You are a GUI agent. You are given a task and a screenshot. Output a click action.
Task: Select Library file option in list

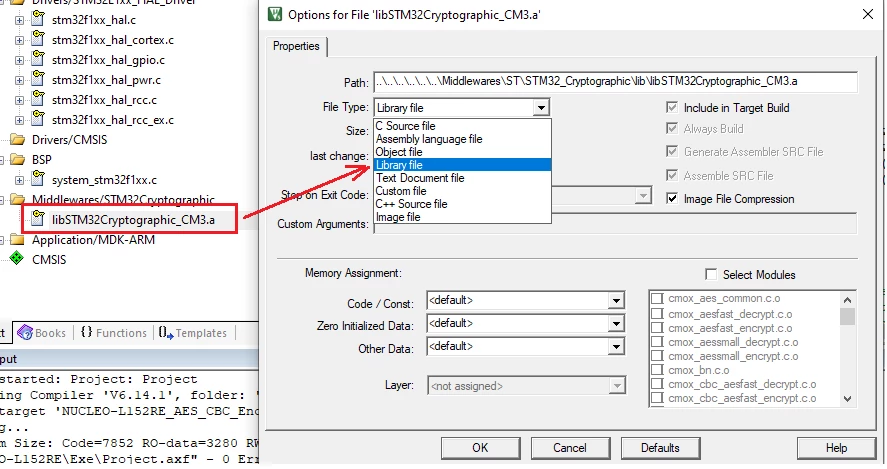pos(462,165)
